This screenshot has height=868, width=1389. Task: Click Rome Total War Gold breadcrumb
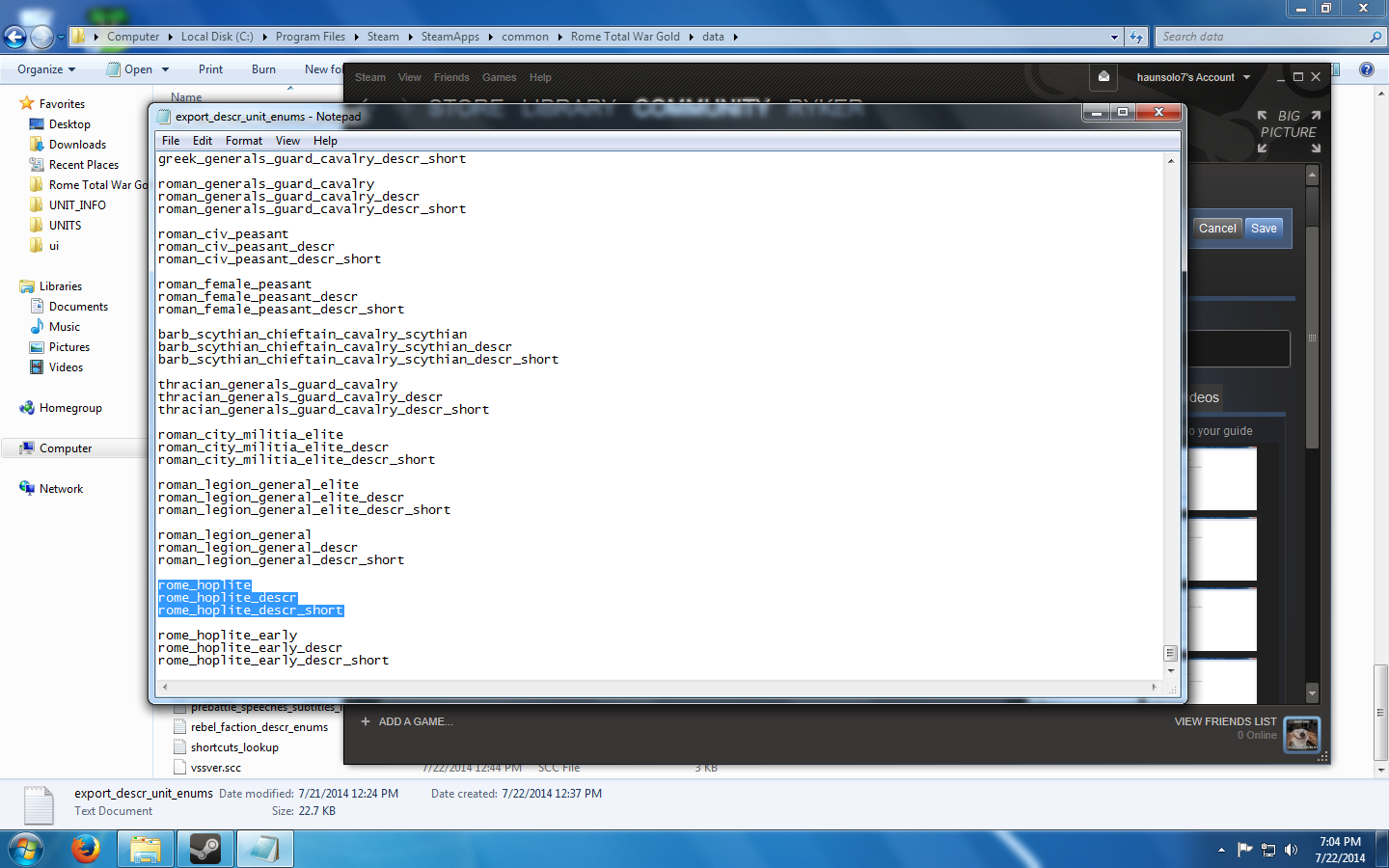[x=625, y=37]
